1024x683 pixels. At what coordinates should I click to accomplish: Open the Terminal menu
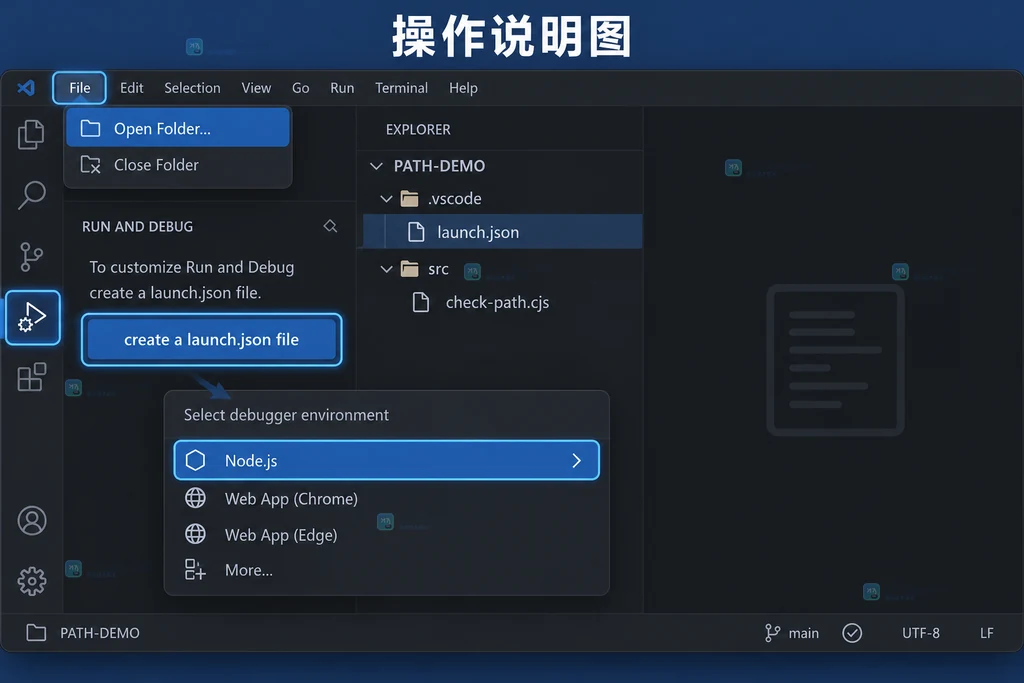click(402, 87)
